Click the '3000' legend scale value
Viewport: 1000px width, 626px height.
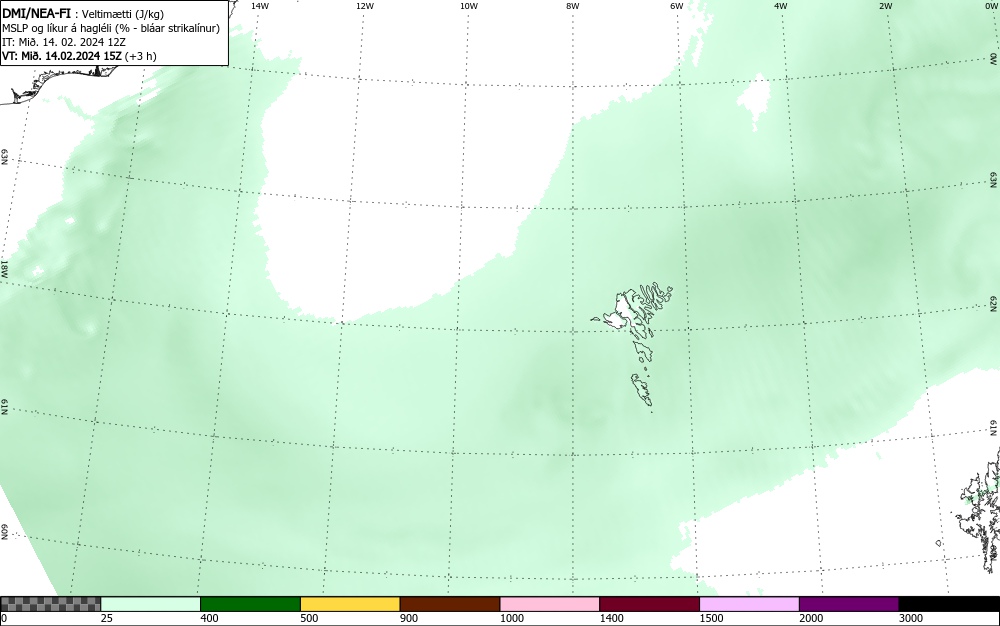[911, 618]
